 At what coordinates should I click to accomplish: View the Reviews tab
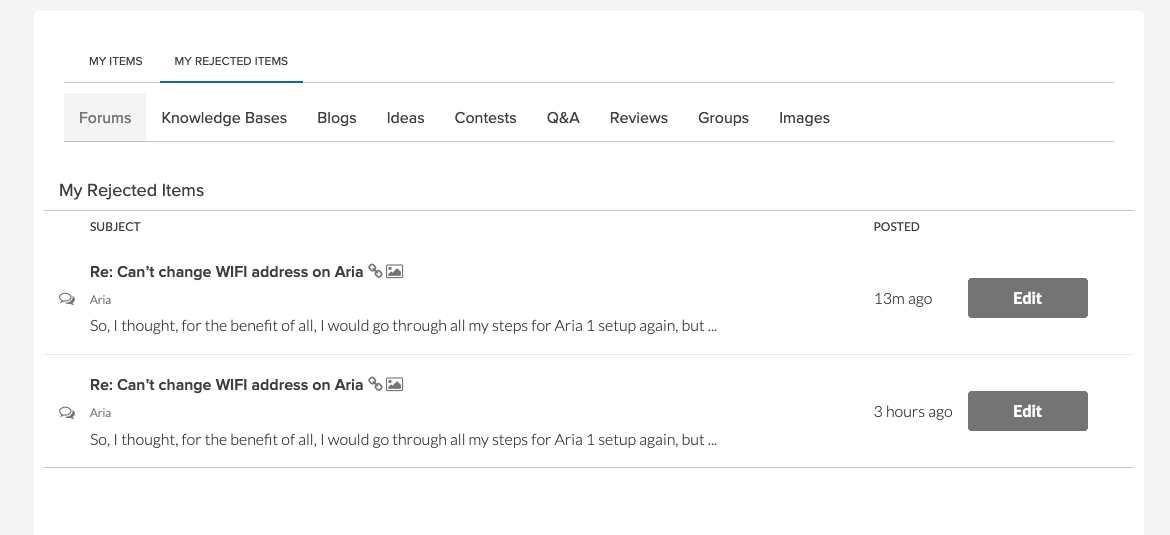pyautogui.click(x=639, y=118)
